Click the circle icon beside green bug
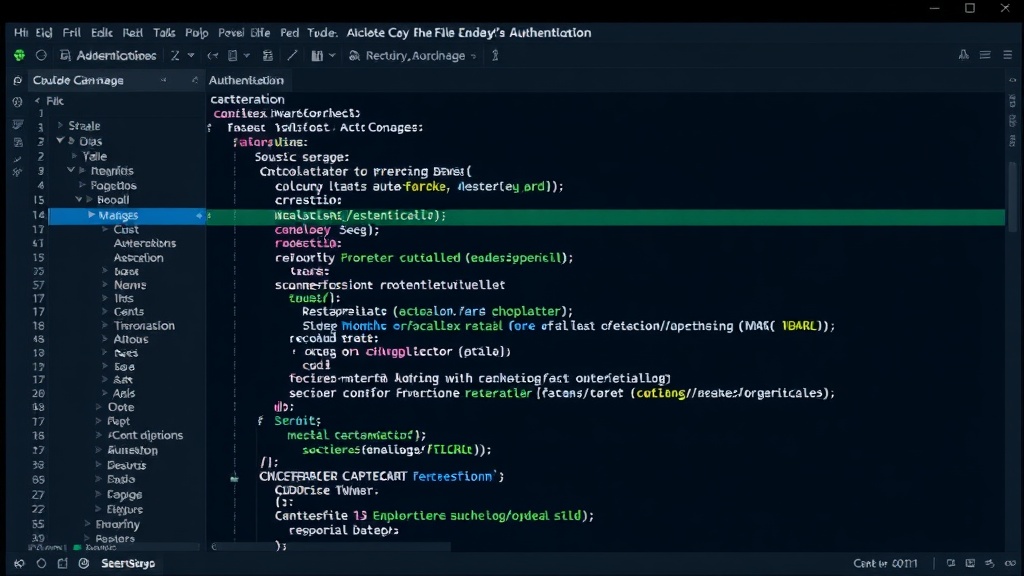This screenshot has width=1024, height=576. coord(41,56)
